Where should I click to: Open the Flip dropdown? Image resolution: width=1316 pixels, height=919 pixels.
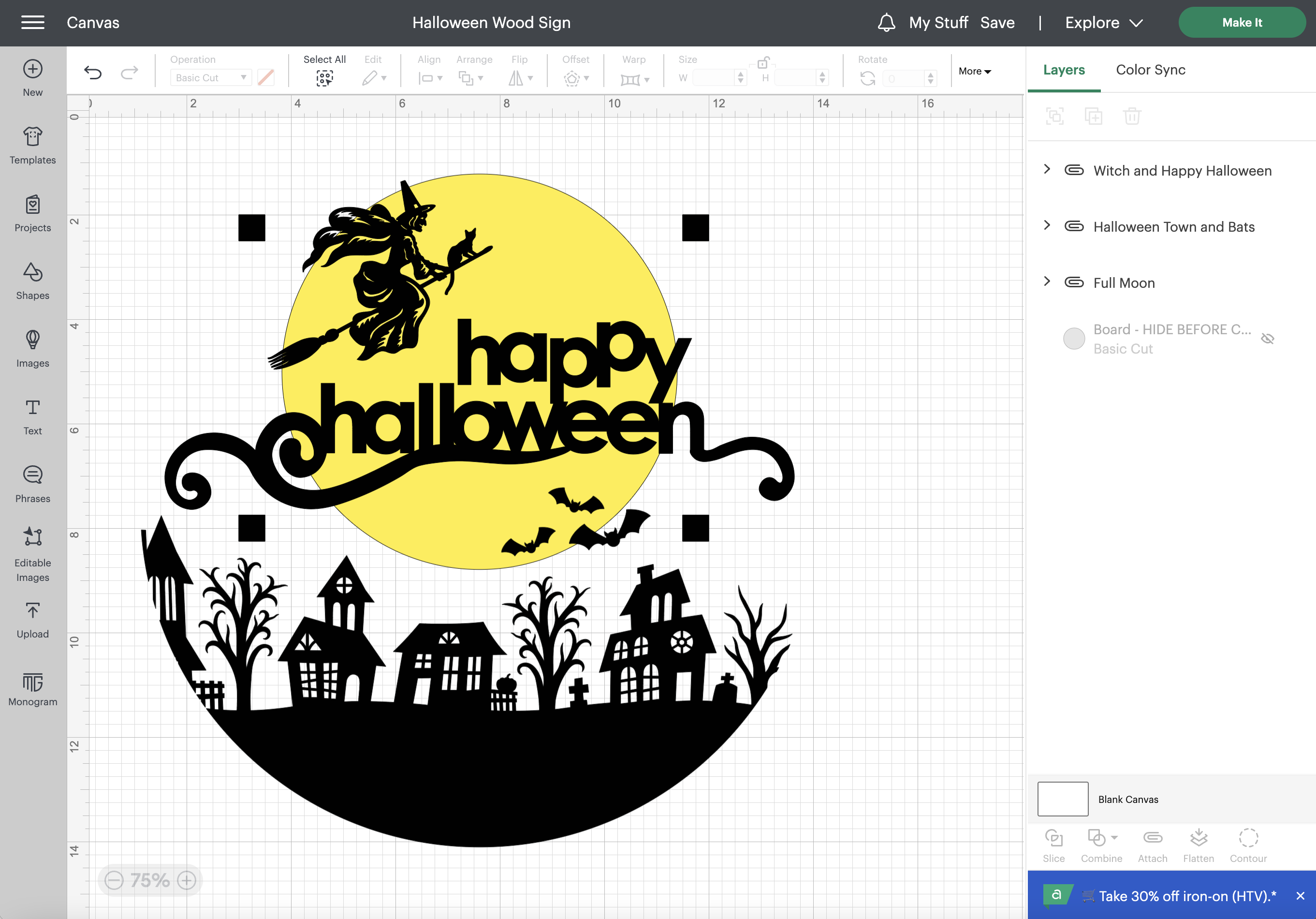(x=520, y=78)
